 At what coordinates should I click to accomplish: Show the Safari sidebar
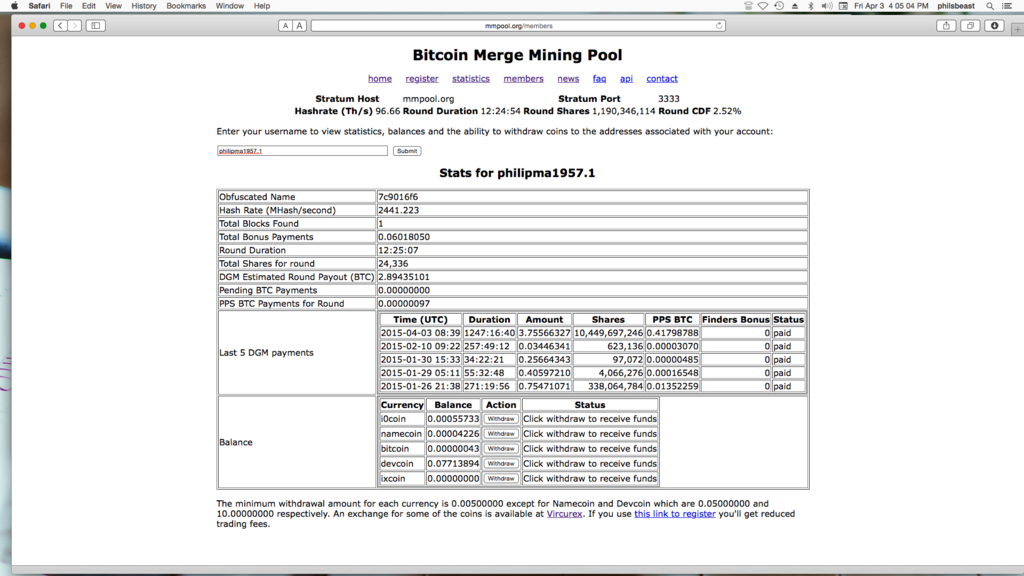(95, 25)
